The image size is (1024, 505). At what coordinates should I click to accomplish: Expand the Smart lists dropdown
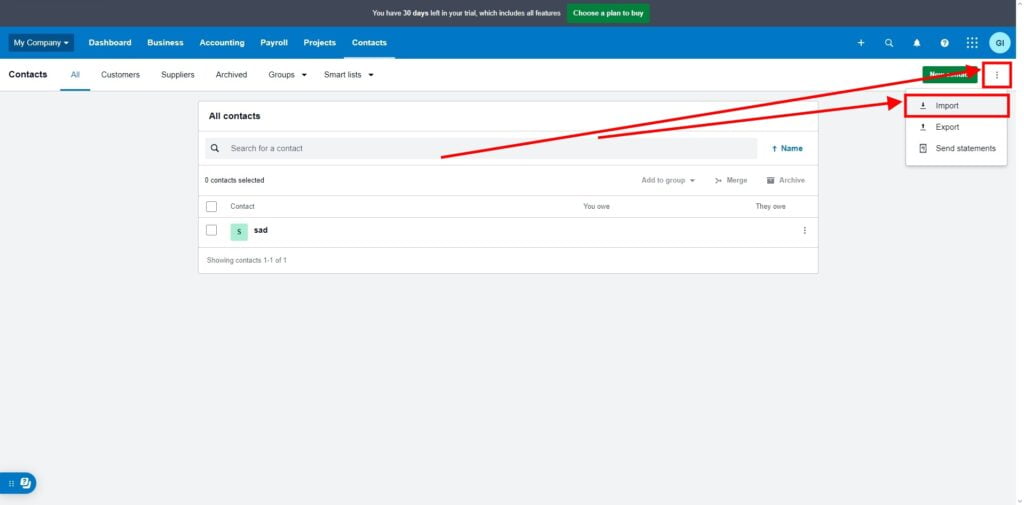point(349,75)
